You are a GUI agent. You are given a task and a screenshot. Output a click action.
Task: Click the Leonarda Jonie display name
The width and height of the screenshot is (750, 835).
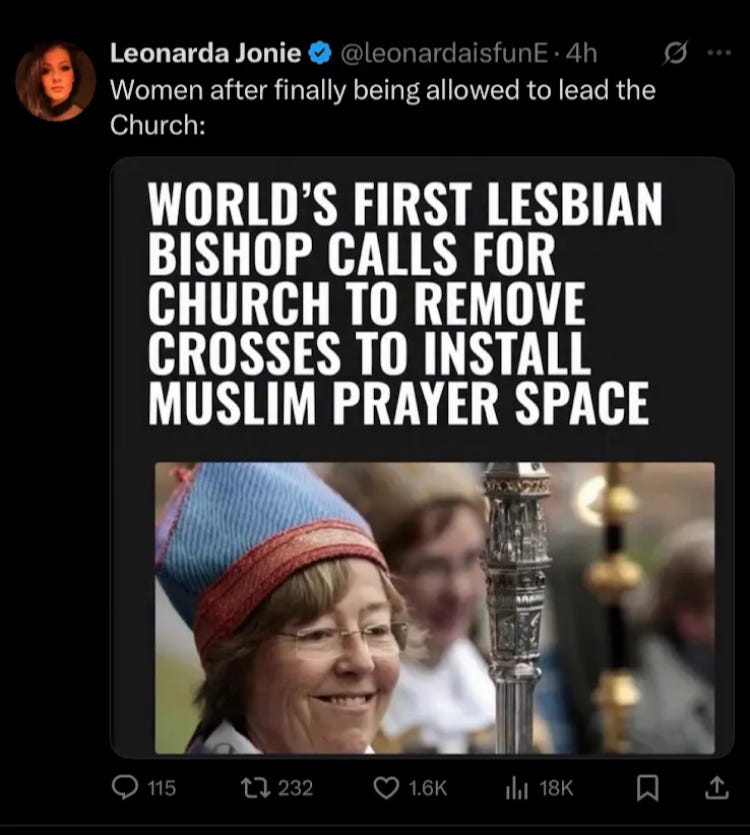point(206,53)
